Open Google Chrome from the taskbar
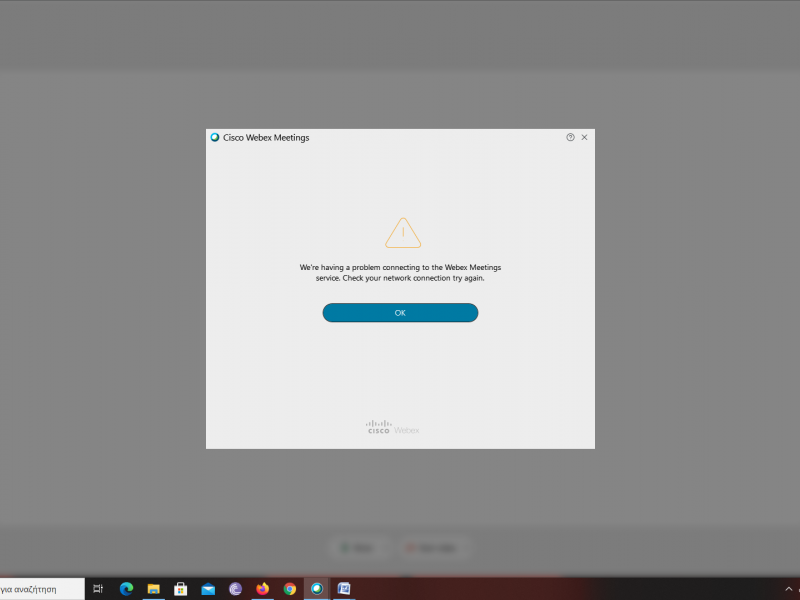Screen dimensions: 800x600 point(289,588)
